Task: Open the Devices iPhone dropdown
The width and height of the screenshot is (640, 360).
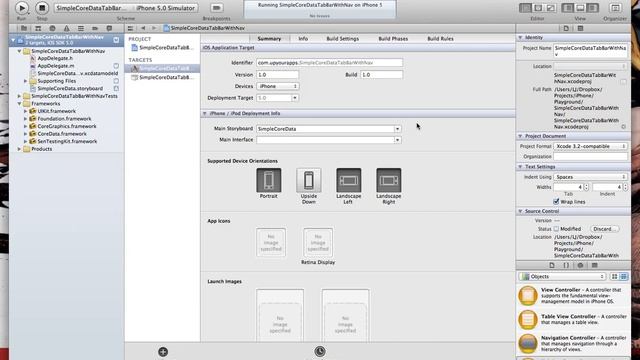Action: tap(278, 86)
